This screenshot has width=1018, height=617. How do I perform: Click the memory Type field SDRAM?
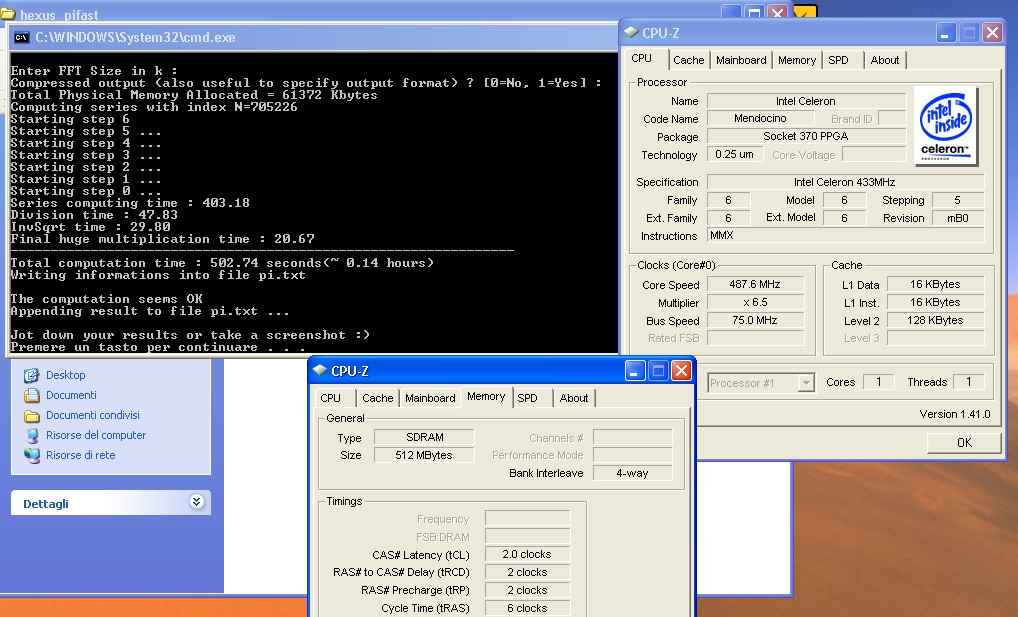(425, 437)
